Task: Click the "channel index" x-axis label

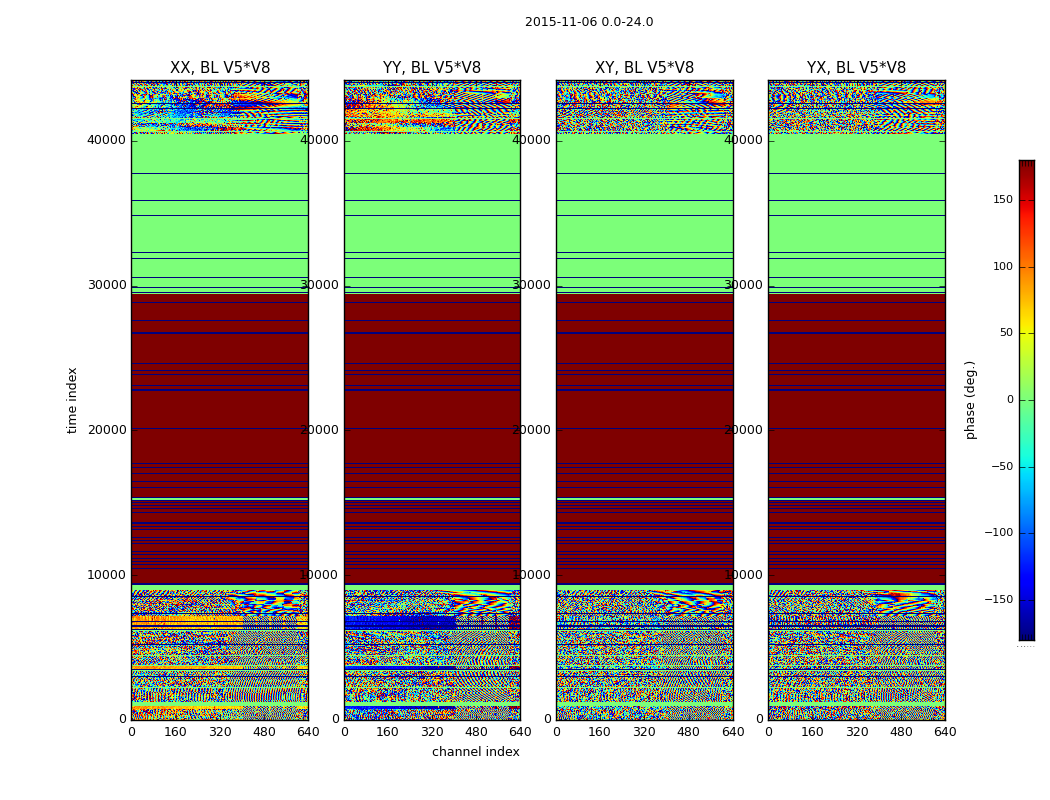Action: pos(475,752)
